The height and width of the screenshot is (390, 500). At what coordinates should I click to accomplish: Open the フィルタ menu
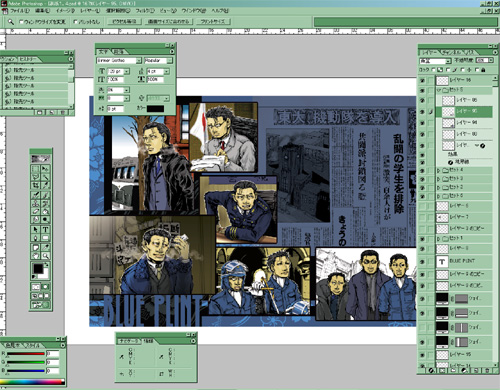click(145, 11)
